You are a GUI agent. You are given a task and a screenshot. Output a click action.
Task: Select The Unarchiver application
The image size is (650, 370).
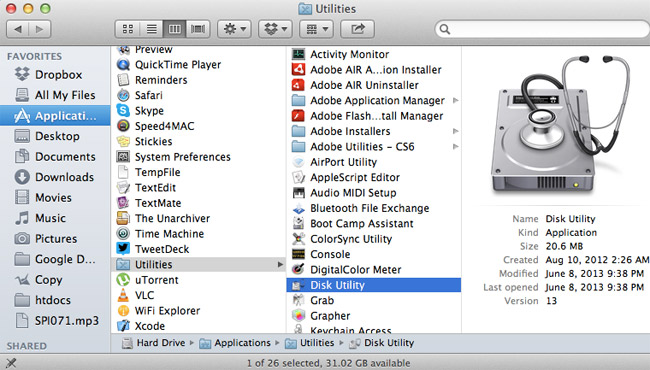point(199,218)
